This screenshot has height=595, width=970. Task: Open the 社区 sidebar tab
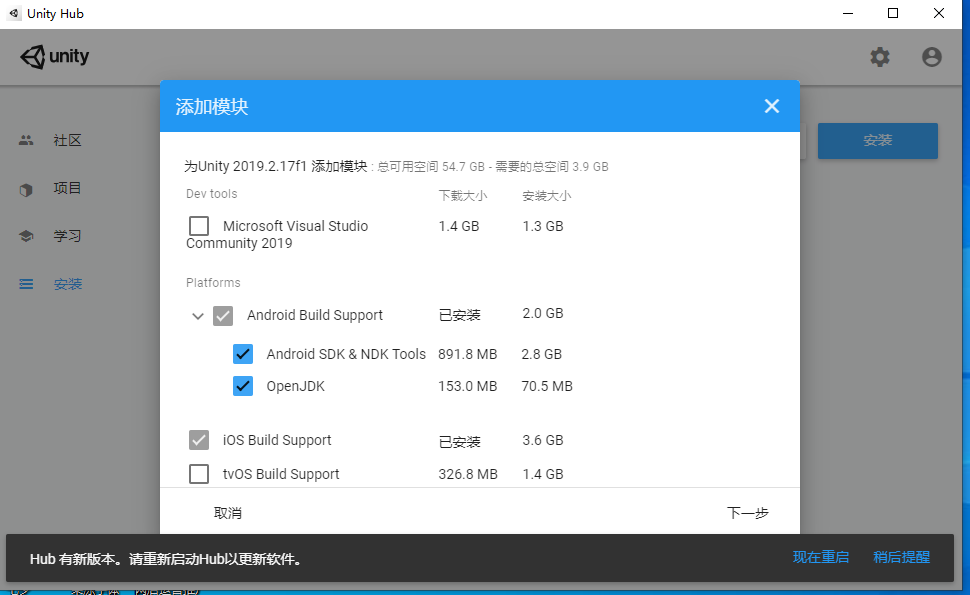67,140
